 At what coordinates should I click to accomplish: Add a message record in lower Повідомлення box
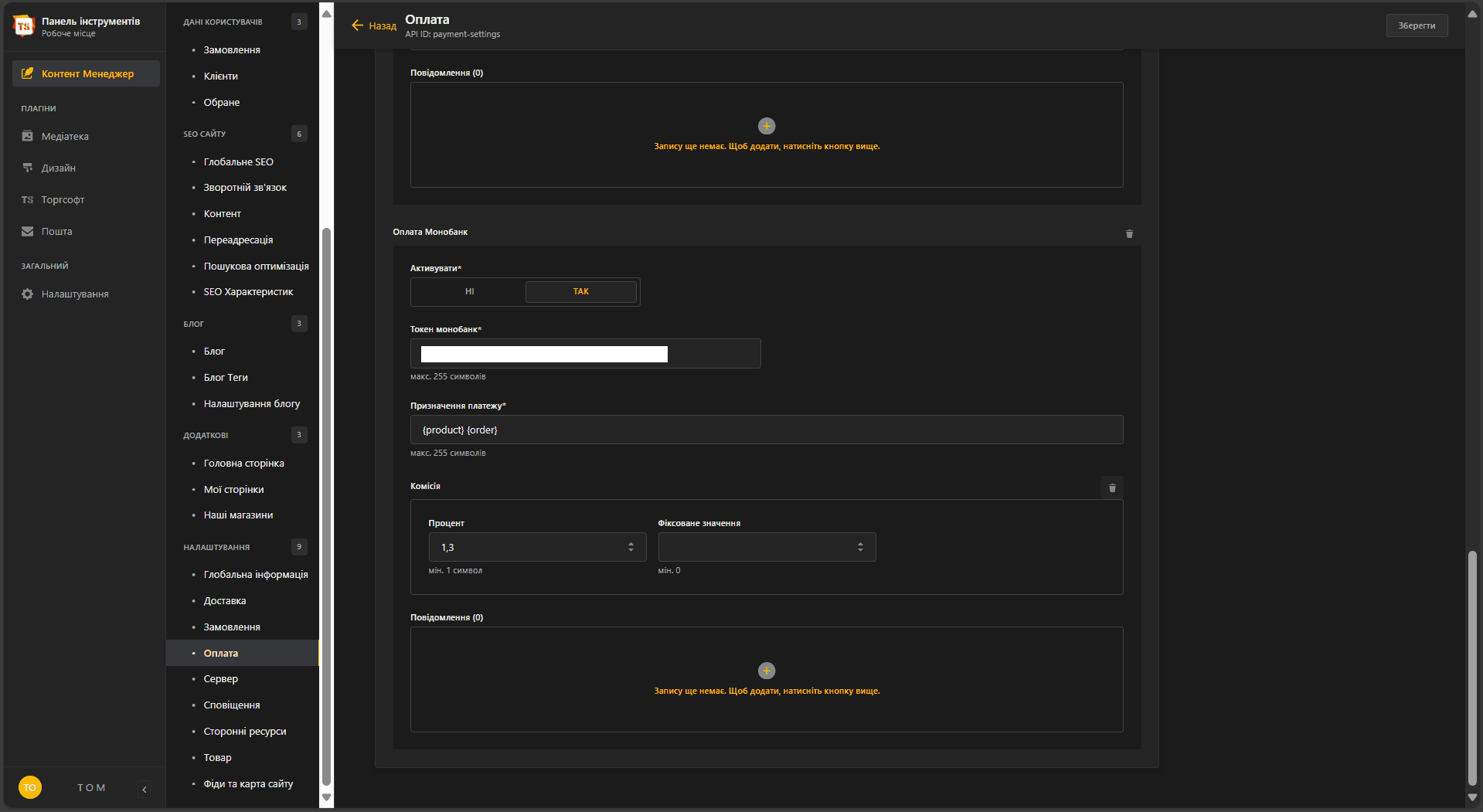tap(766, 671)
